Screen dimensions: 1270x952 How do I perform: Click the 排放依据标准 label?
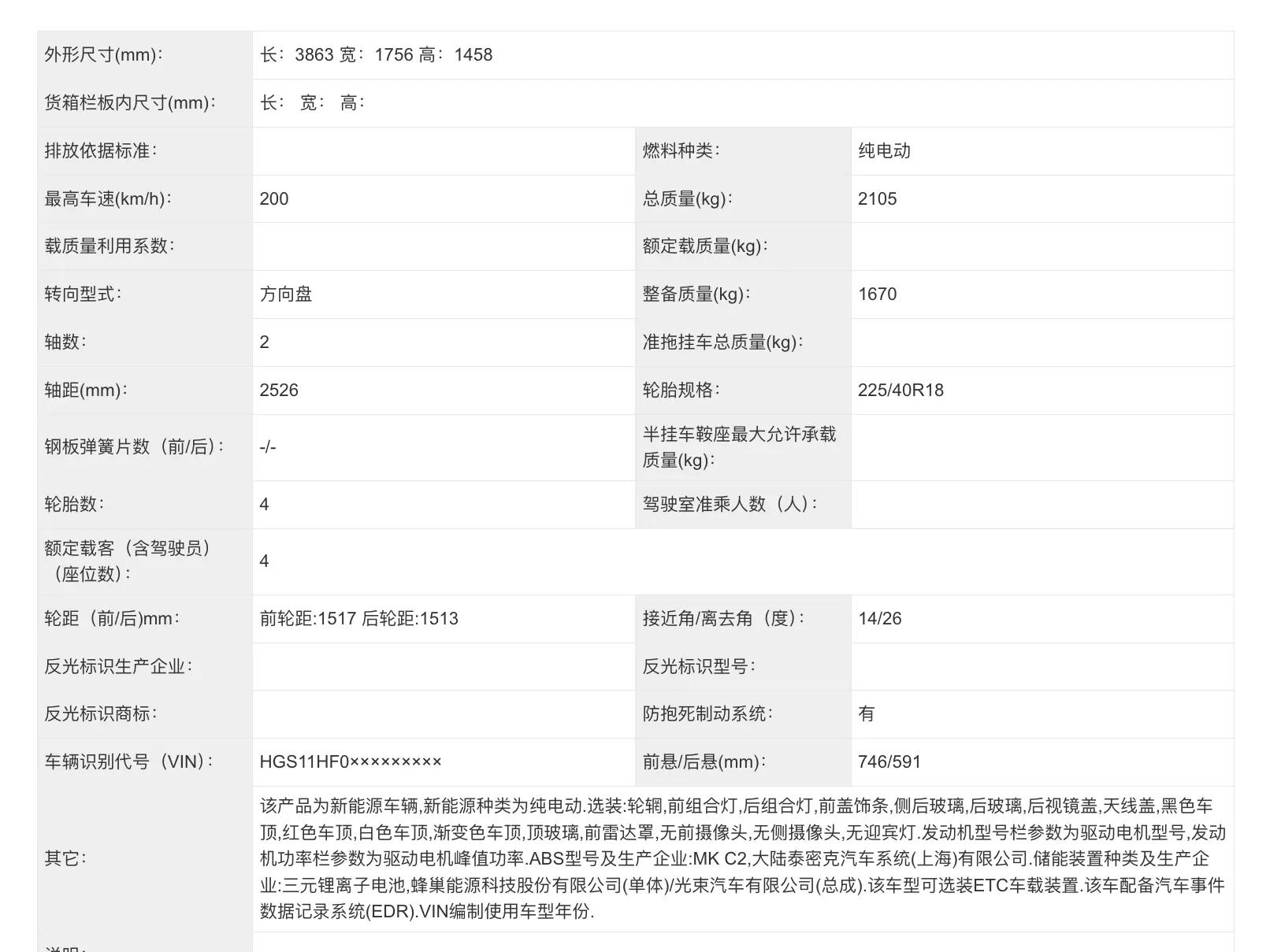(101, 151)
